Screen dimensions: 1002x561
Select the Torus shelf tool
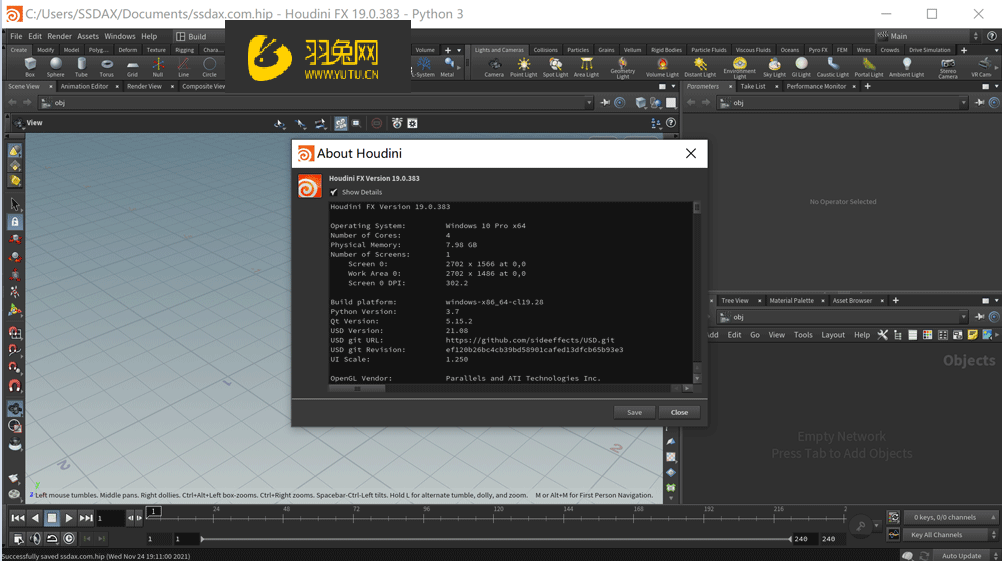click(x=107, y=66)
